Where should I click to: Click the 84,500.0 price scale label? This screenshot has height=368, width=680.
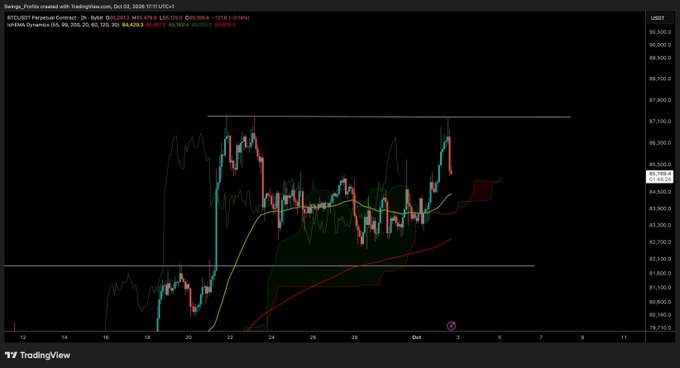coord(660,192)
